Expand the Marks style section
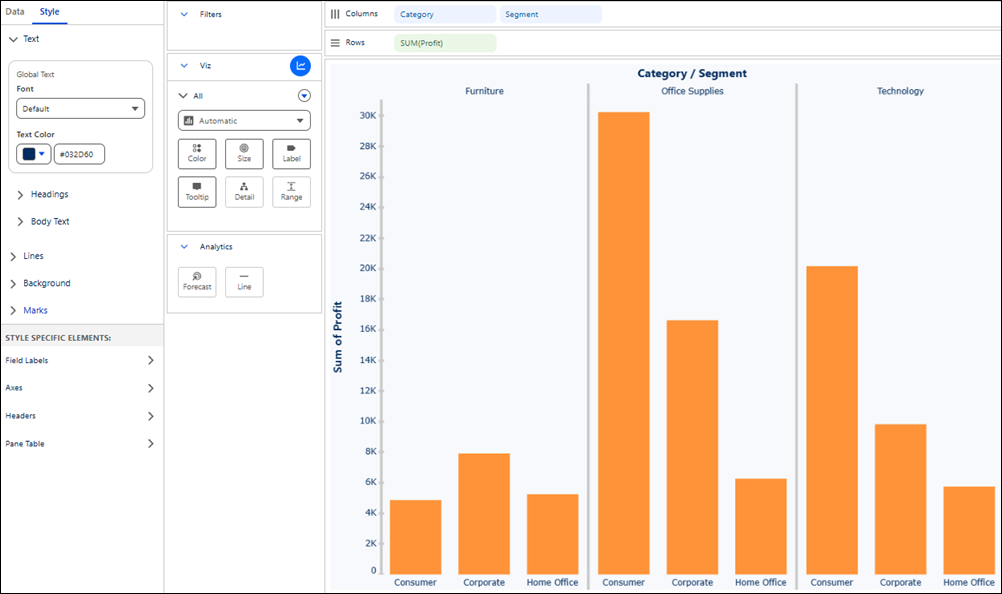Screen dimensions: 1002x594 point(13,310)
